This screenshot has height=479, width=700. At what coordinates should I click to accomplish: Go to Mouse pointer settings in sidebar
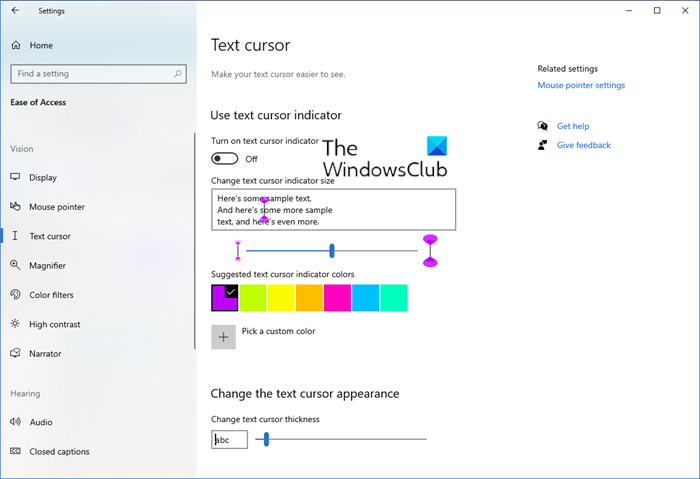coord(57,207)
